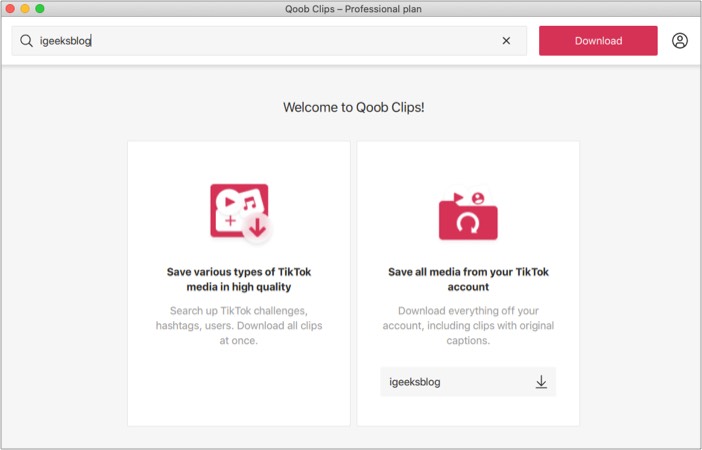Click the TikTok media download illustration
The image size is (702, 450).
click(240, 213)
